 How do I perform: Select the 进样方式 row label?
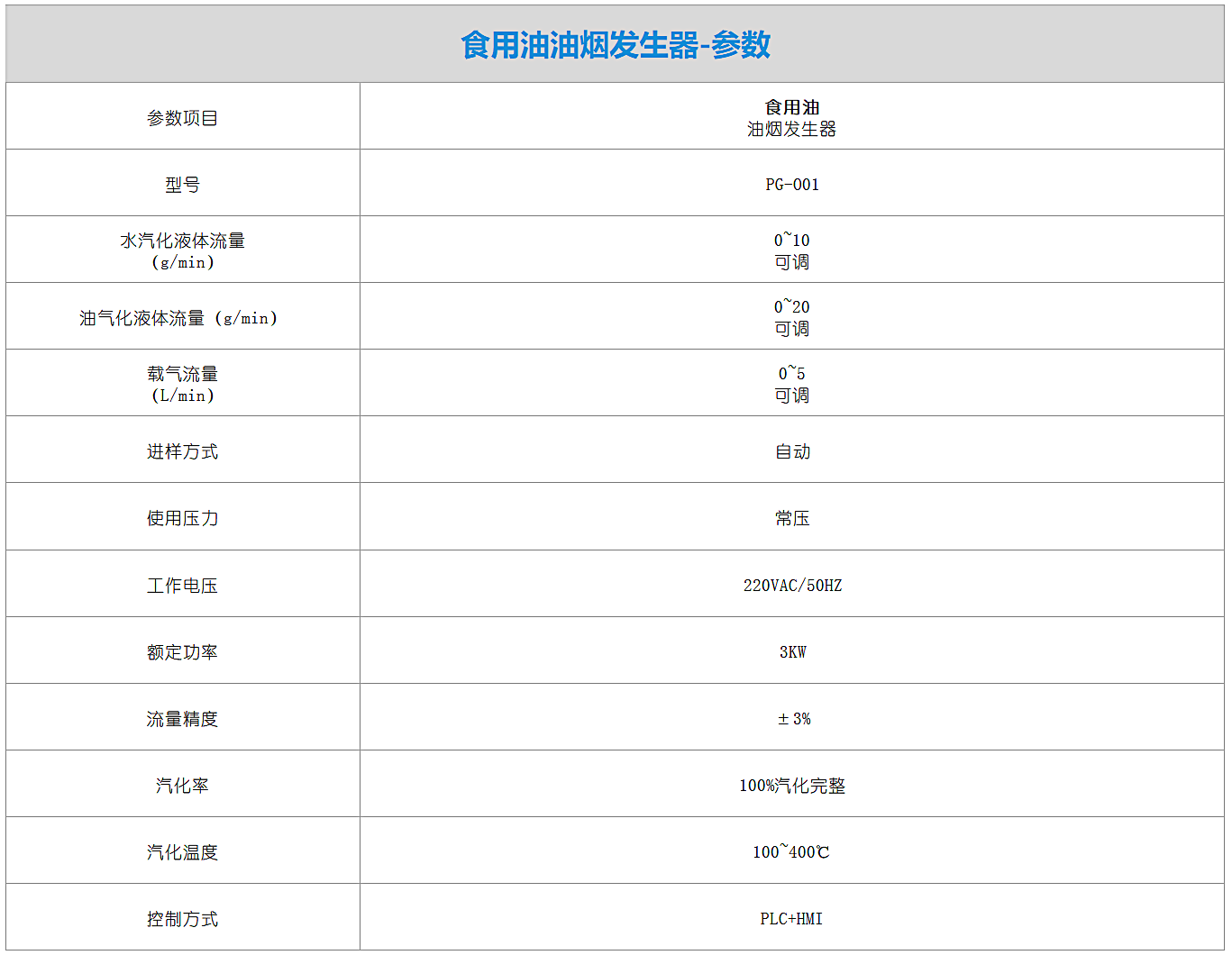(183, 451)
